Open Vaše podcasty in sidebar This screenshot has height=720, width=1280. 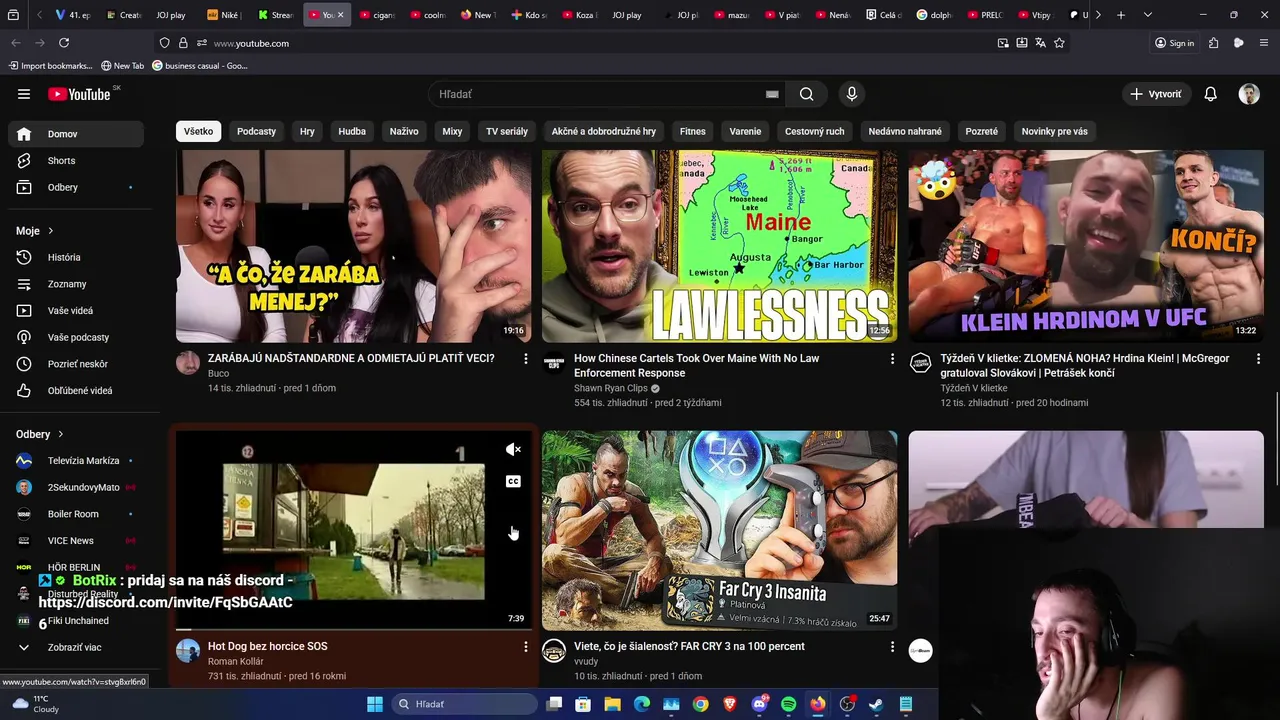(x=76, y=337)
